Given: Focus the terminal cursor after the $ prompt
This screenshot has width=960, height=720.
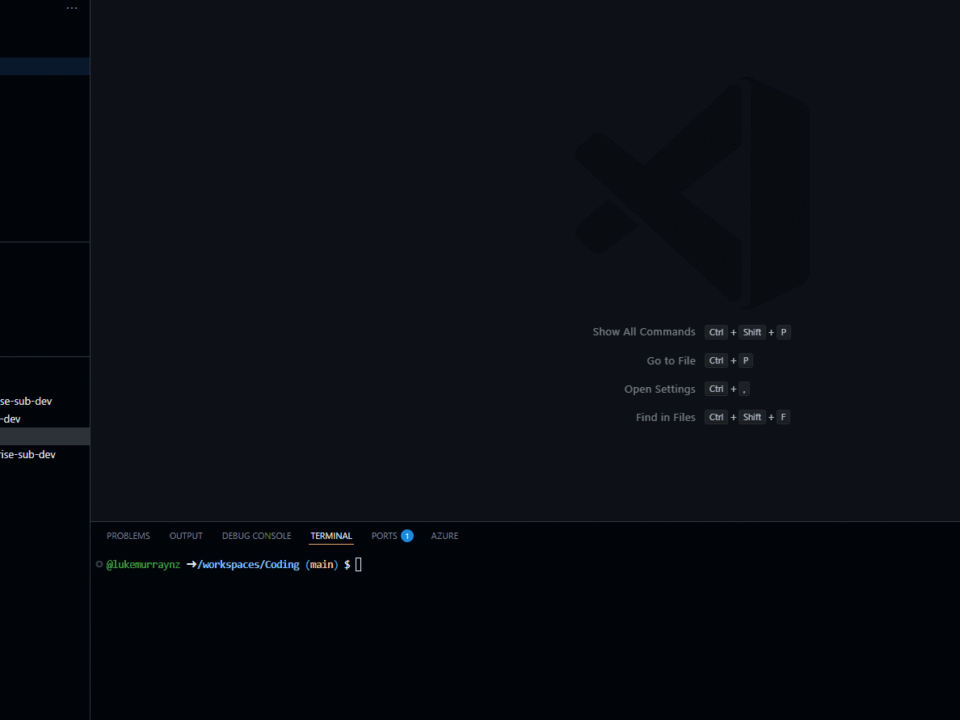Looking at the screenshot, I should [359, 564].
